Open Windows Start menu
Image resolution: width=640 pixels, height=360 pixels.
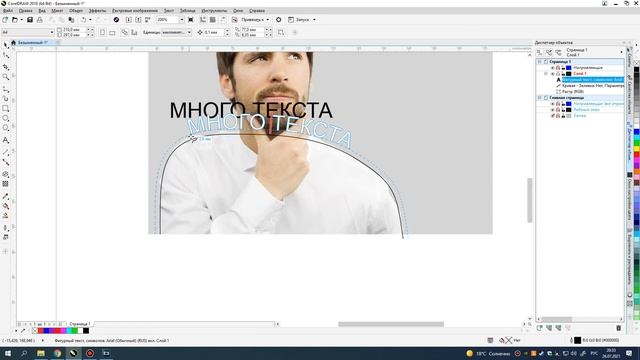pos(8,353)
